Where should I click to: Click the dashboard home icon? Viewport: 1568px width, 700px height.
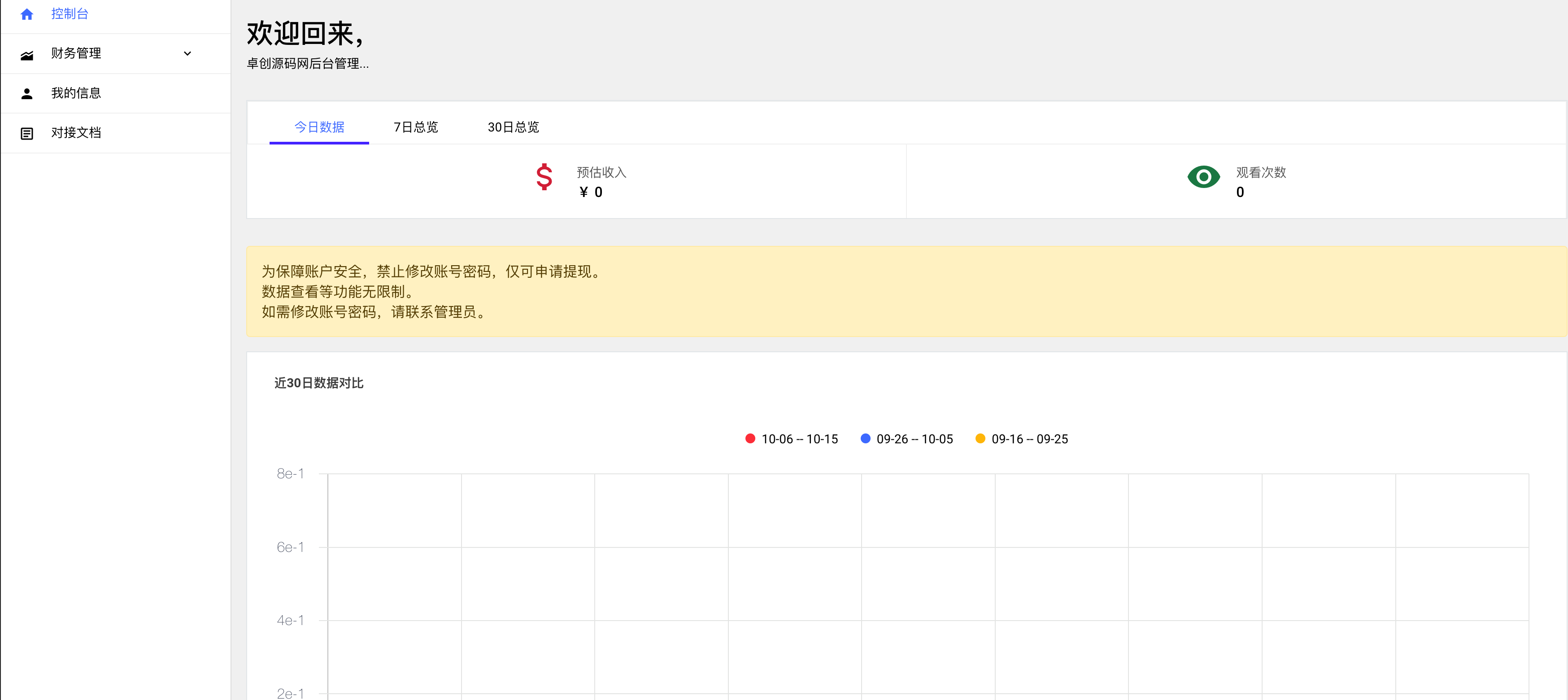[27, 15]
